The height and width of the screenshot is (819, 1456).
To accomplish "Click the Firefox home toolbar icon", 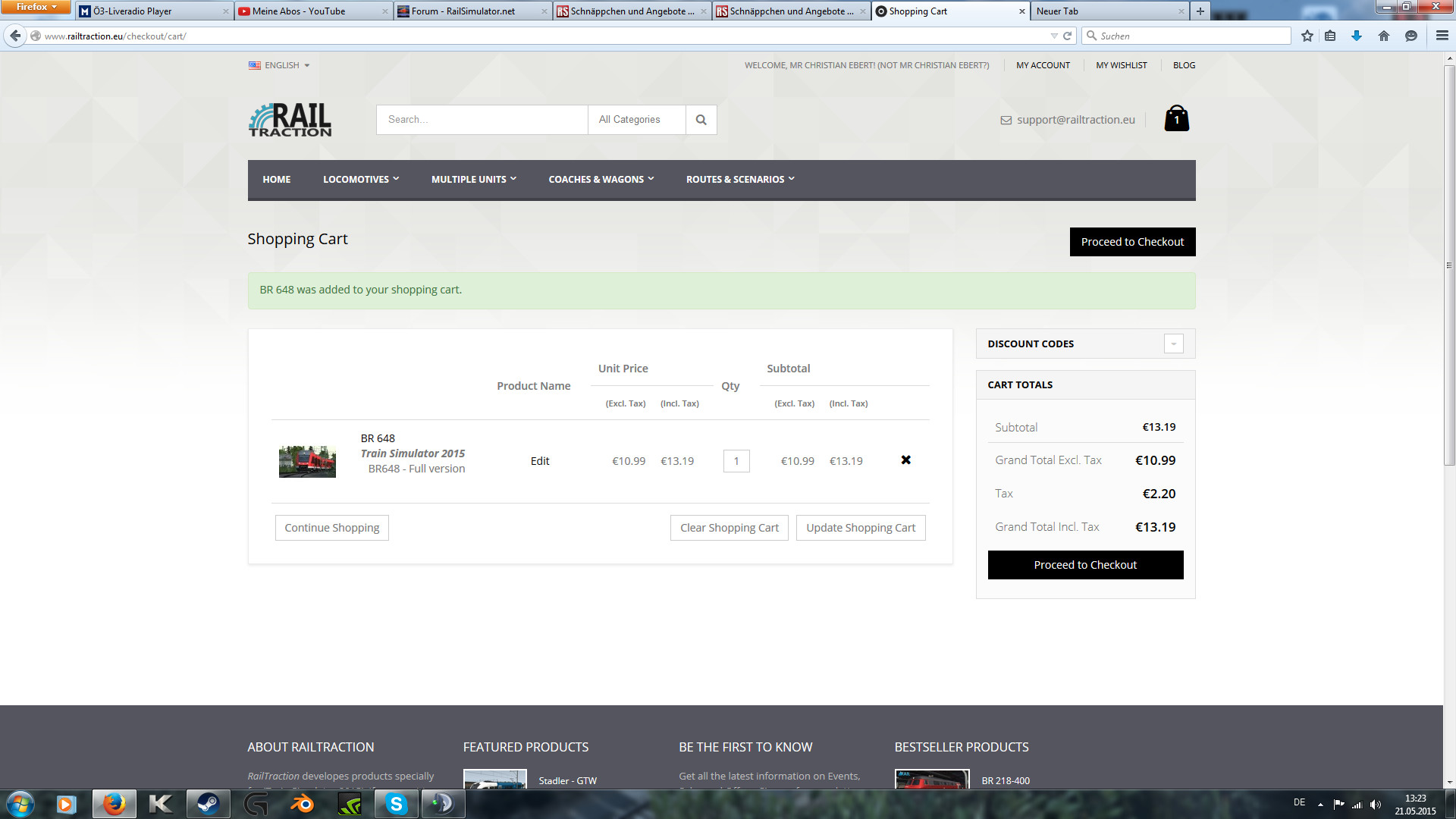I will (1383, 36).
